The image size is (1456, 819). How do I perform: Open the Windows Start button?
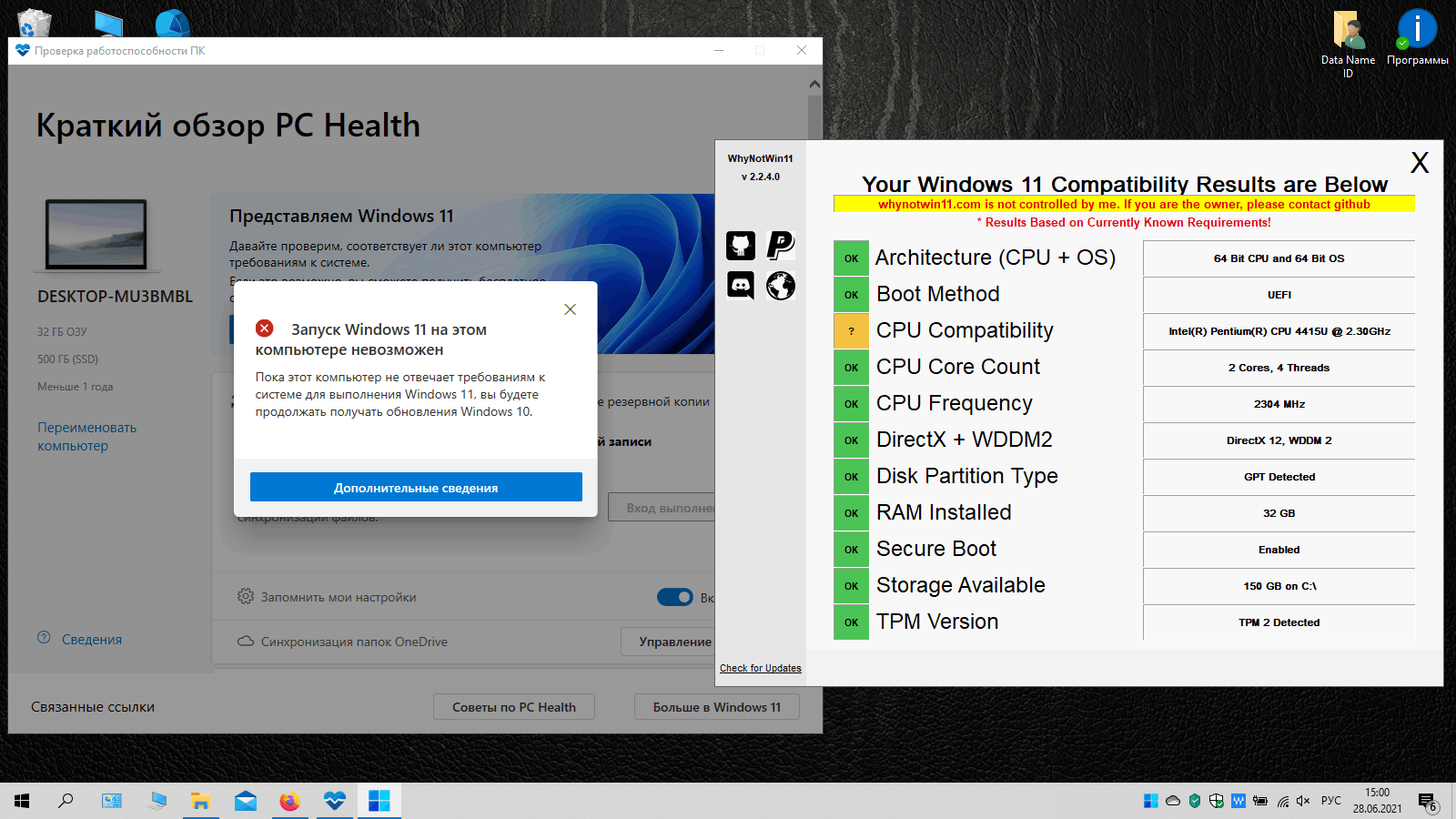(22, 801)
